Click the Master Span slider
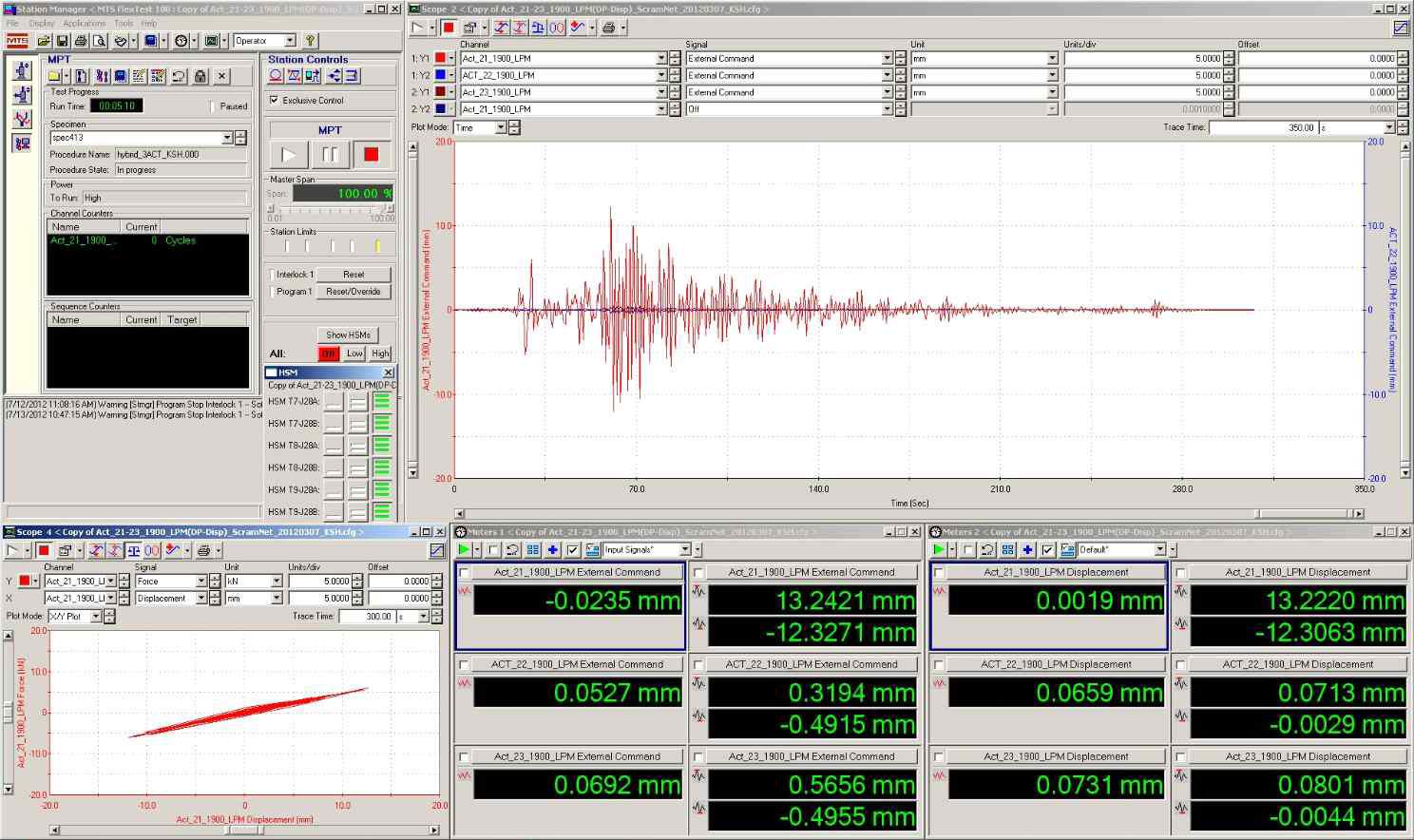Screen dimensions: 1414x840 331,208
